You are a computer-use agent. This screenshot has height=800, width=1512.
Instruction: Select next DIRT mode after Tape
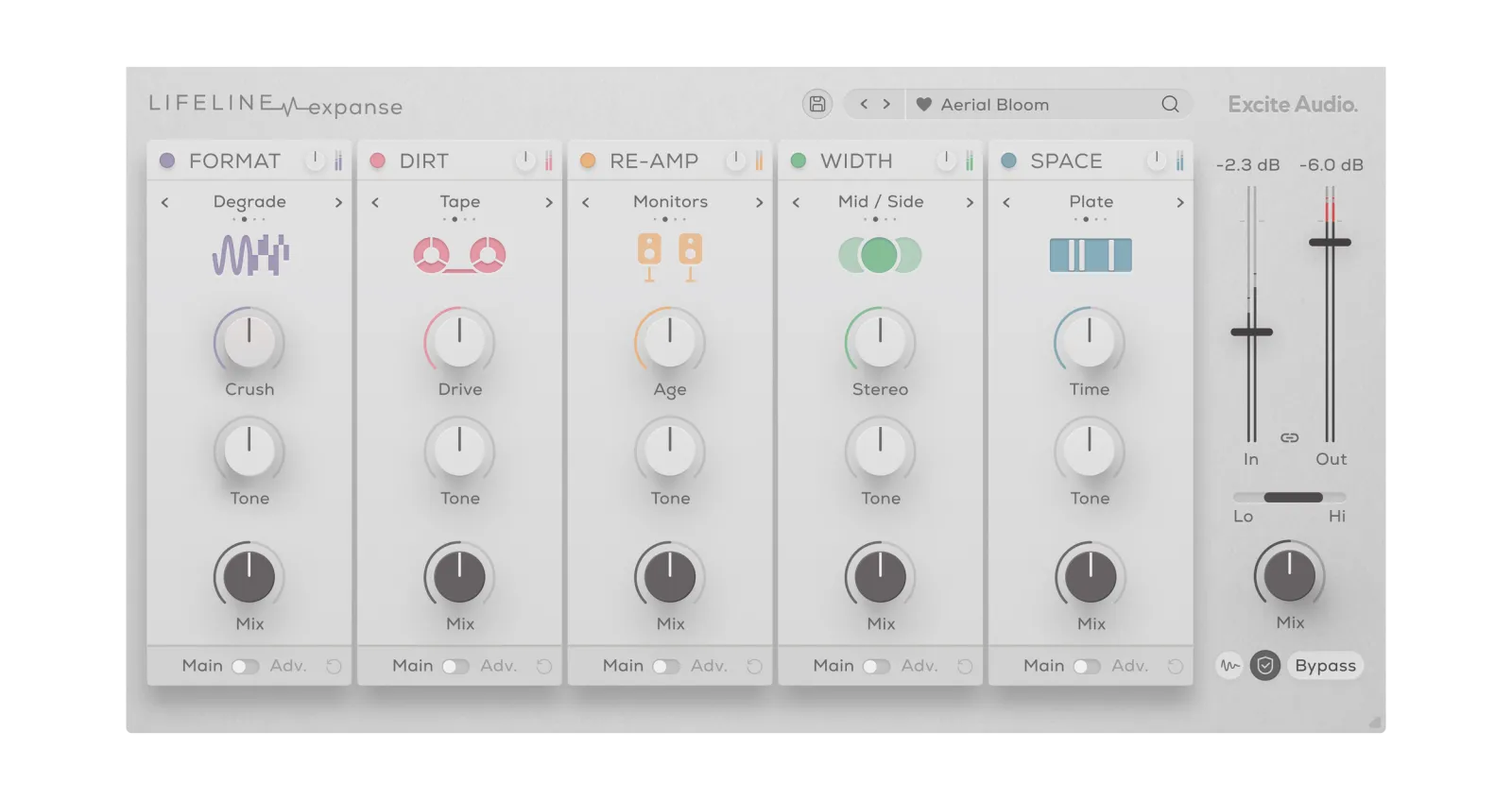[549, 202]
